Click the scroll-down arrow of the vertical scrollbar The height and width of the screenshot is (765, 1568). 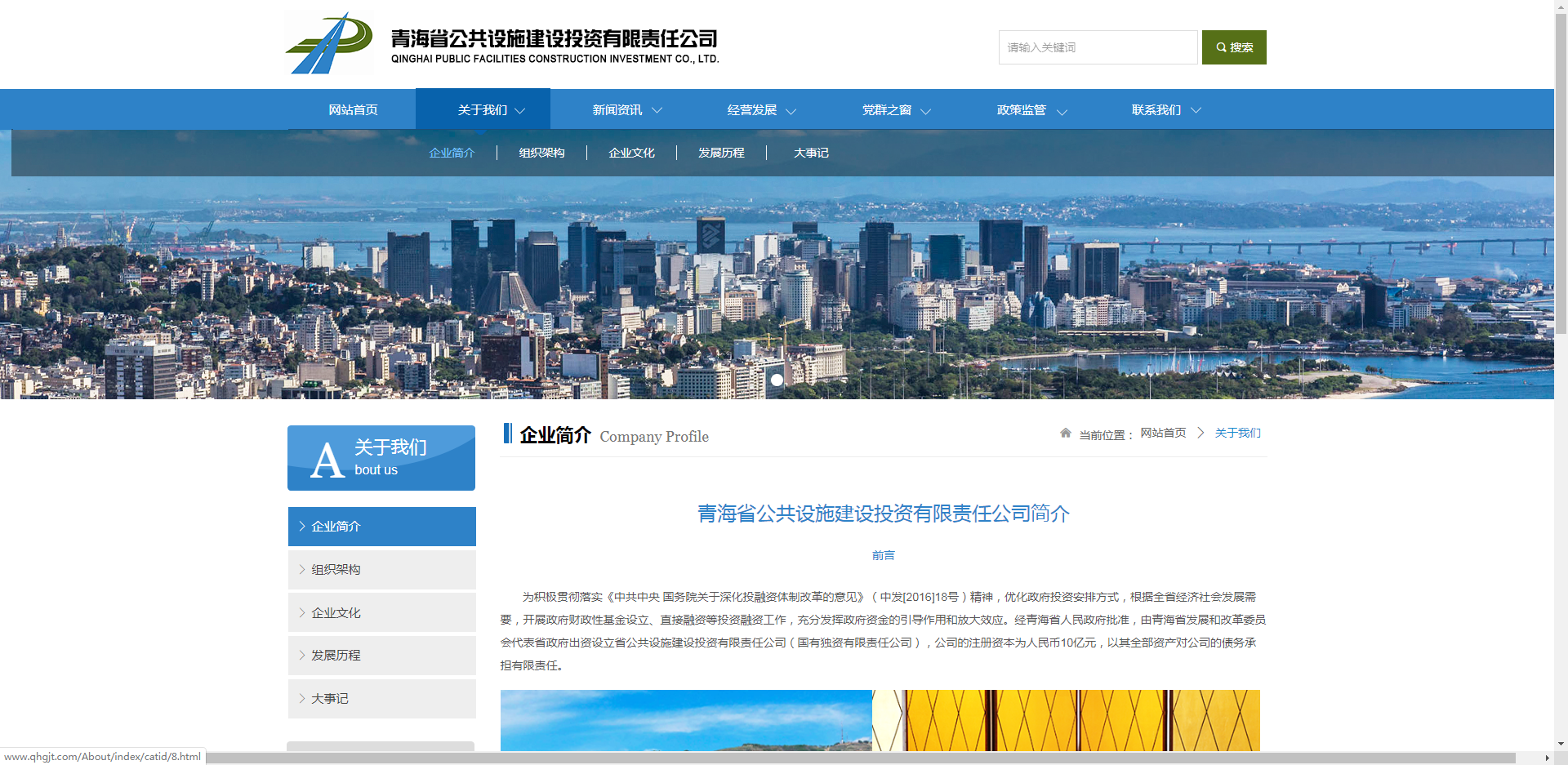click(1561, 745)
